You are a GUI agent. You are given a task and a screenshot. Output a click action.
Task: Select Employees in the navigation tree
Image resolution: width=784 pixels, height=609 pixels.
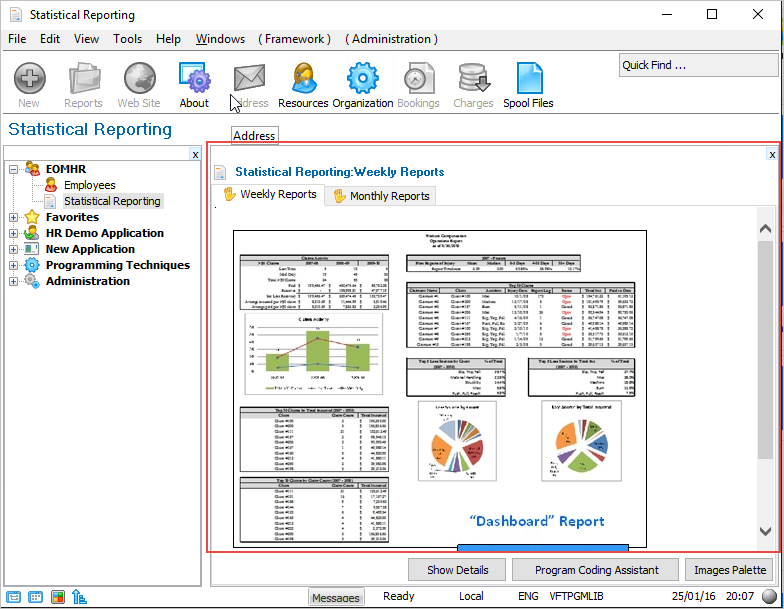pyautogui.click(x=89, y=185)
